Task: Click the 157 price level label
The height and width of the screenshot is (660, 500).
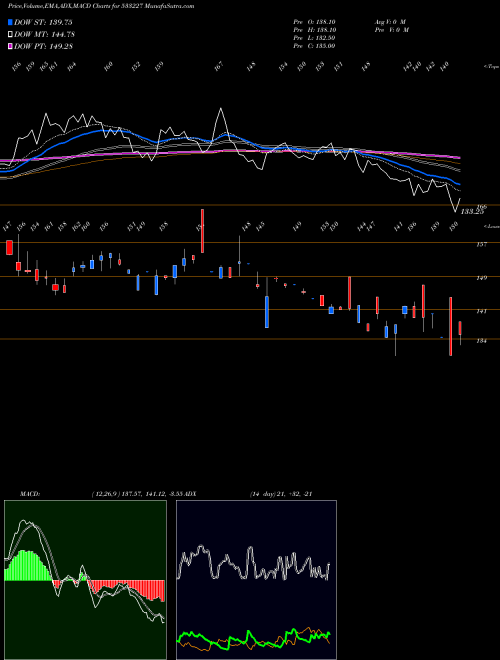Action: (481, 244)
